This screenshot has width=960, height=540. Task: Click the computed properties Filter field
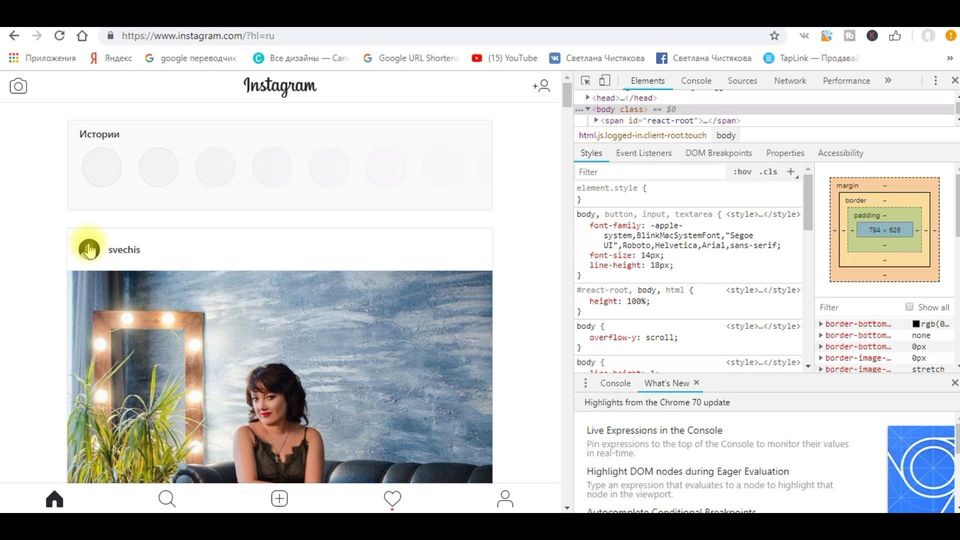(x=857, y=307)
